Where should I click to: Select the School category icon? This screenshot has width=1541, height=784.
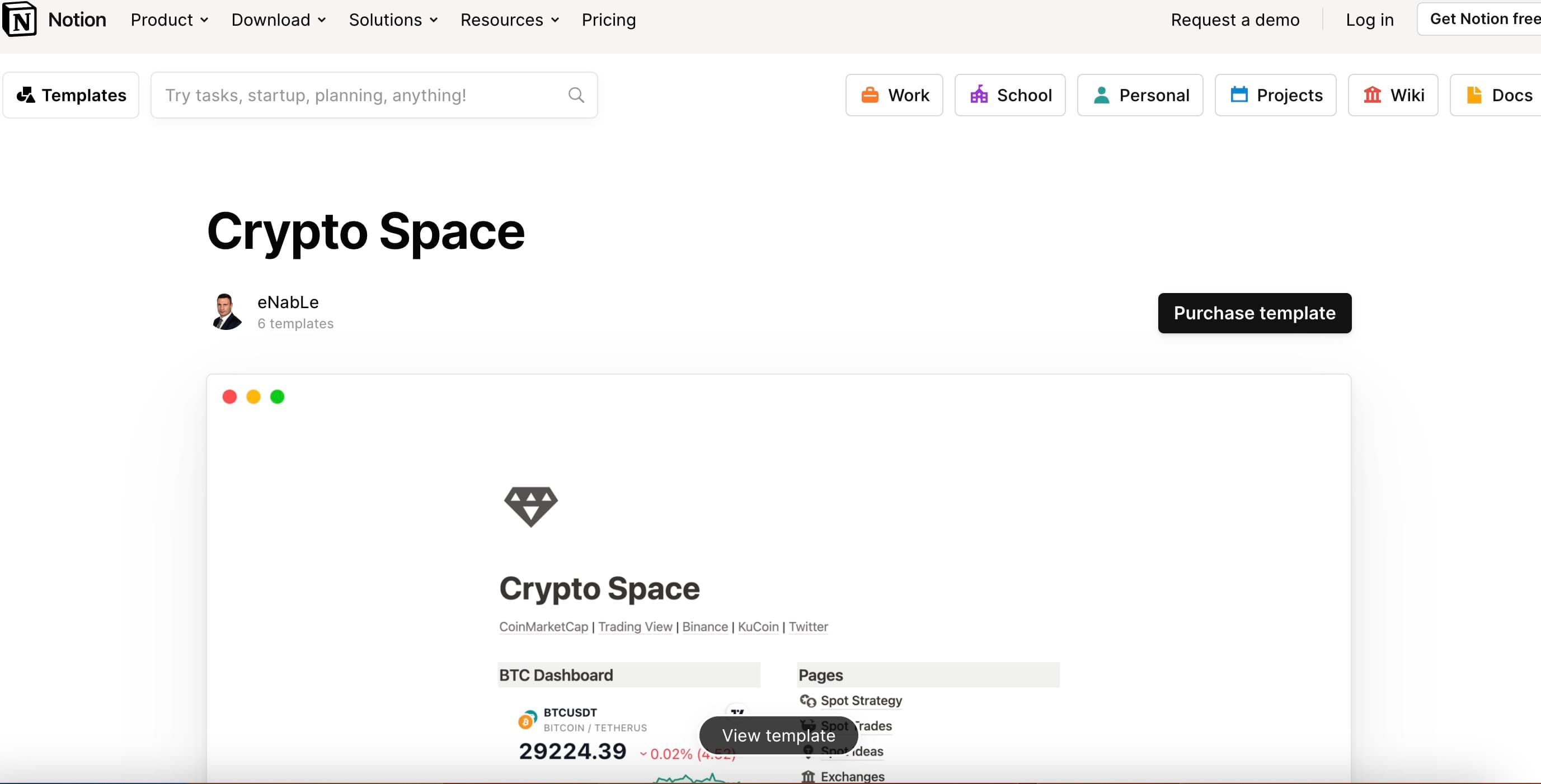point(979,95)
